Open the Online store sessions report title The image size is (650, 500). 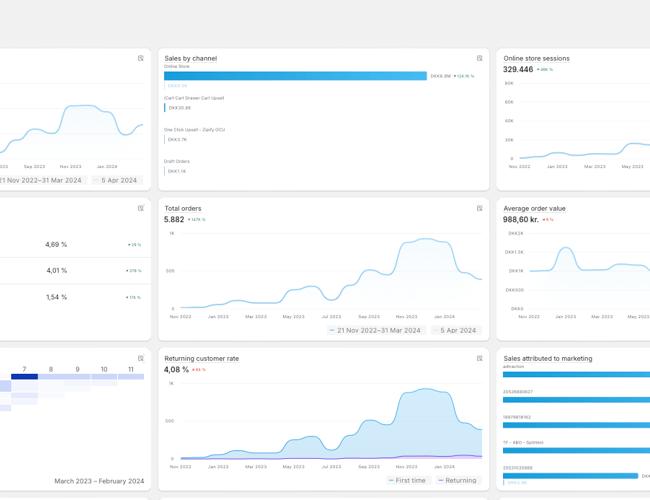pos(536,58)
